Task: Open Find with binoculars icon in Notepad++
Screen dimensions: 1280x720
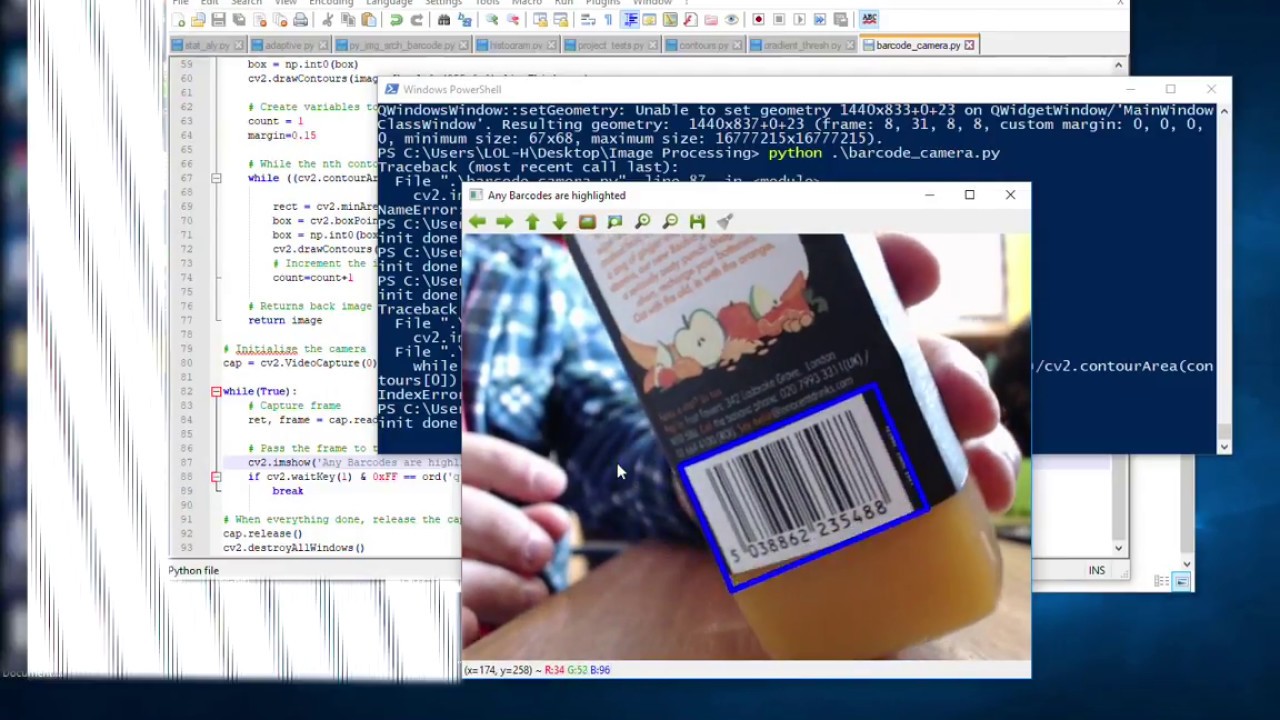Action: pos(444,19)
